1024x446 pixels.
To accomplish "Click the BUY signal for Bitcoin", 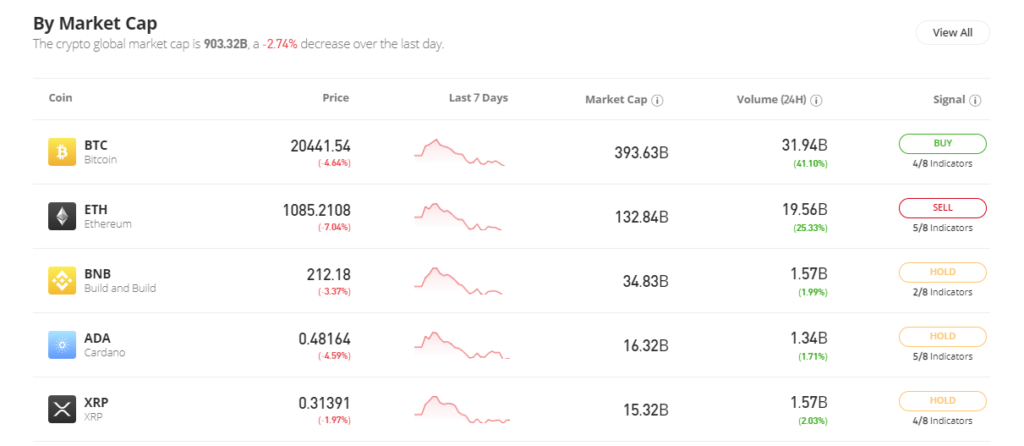I will (942, 144).
